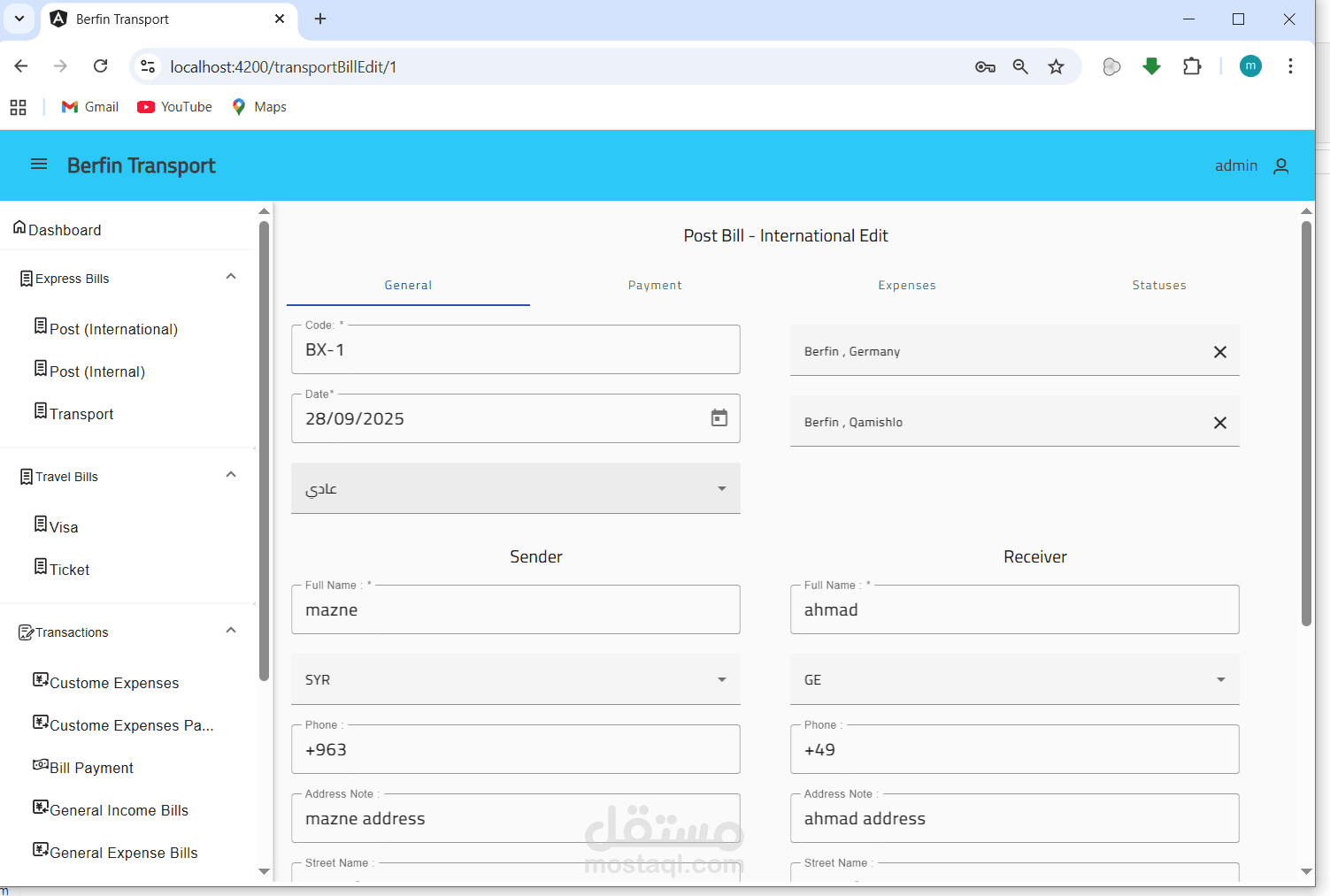Switch to the Statuses tab
The image size is (1330, 896).
1159,285
